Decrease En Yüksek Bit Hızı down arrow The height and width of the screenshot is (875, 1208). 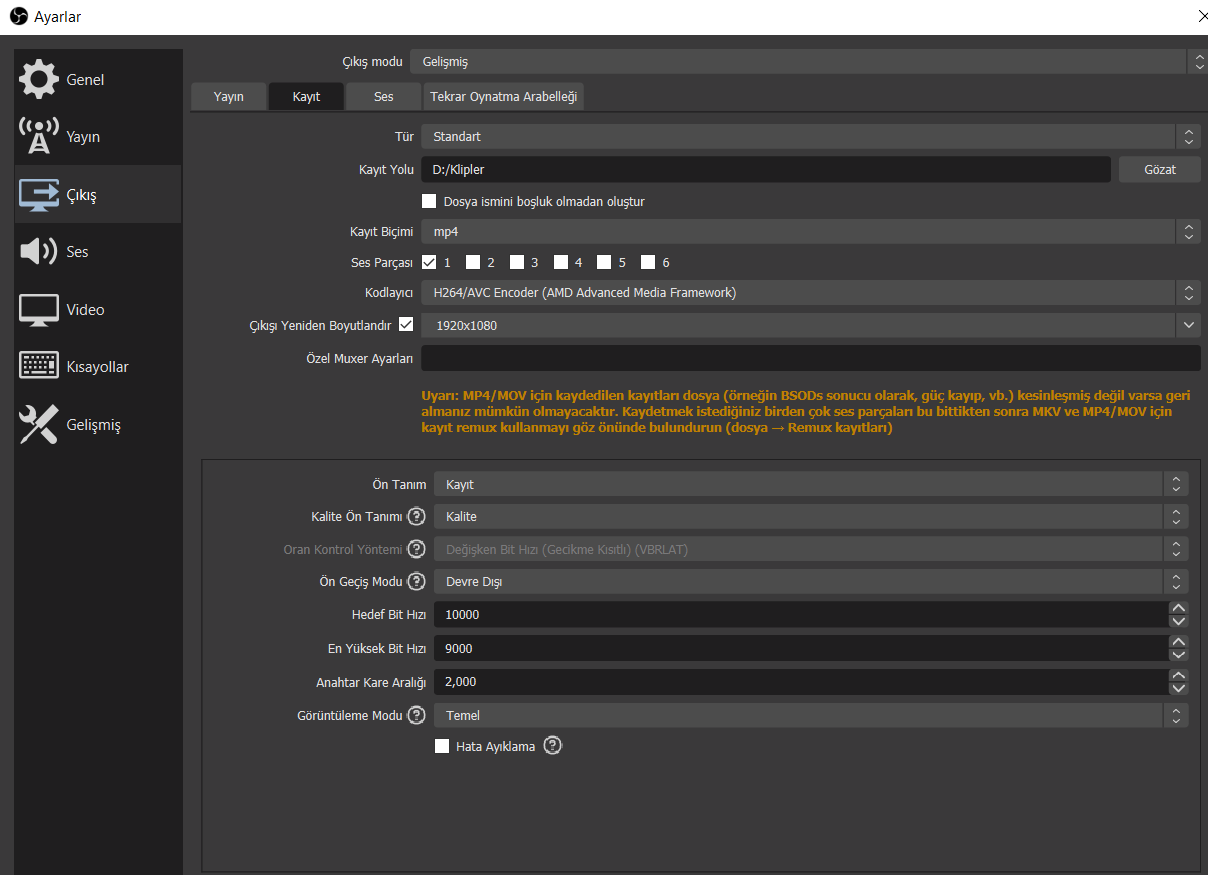click(1179, 655)
